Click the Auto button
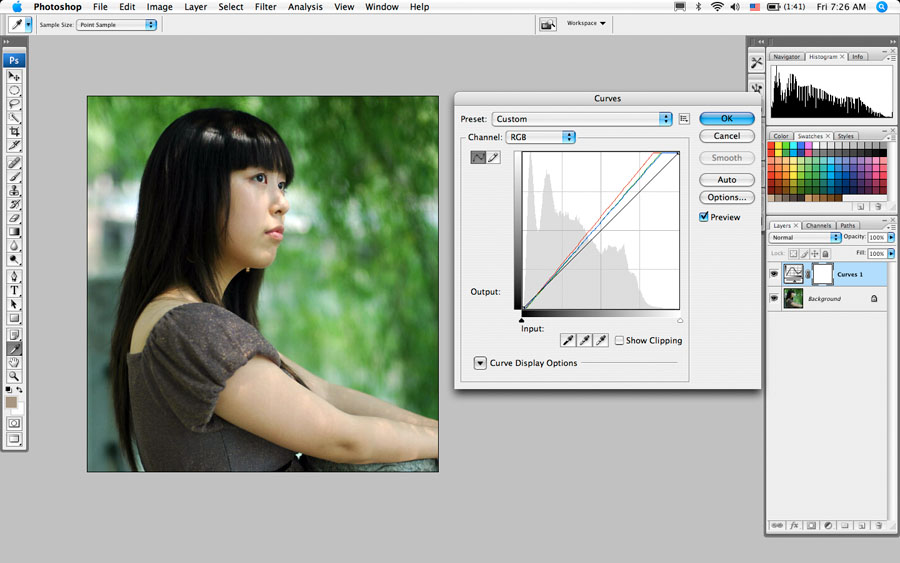Image resolution: width=900 pixels, height=563 pixels. tap(727, 180)
